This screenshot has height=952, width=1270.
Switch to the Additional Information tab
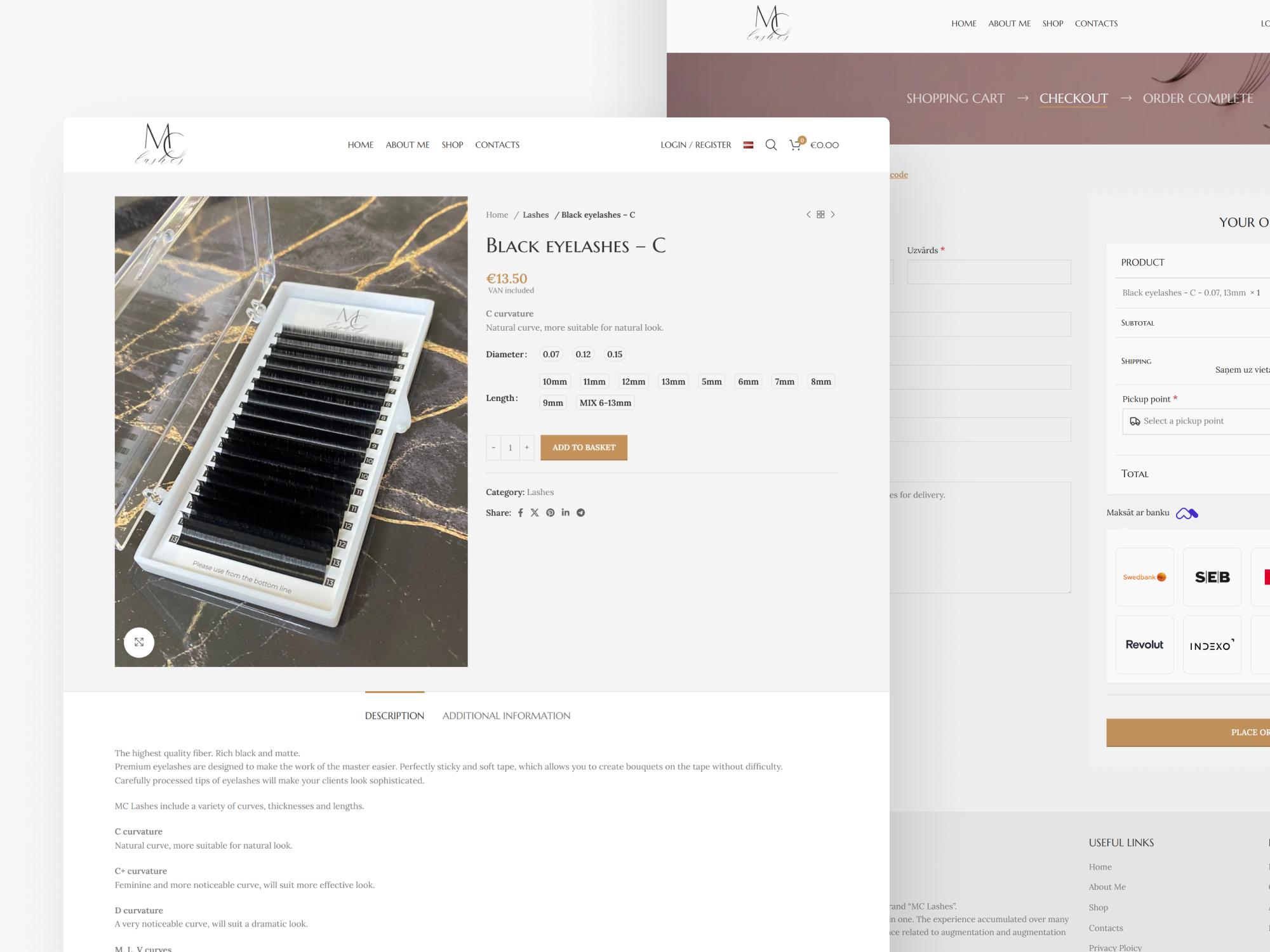pos(506,715)
